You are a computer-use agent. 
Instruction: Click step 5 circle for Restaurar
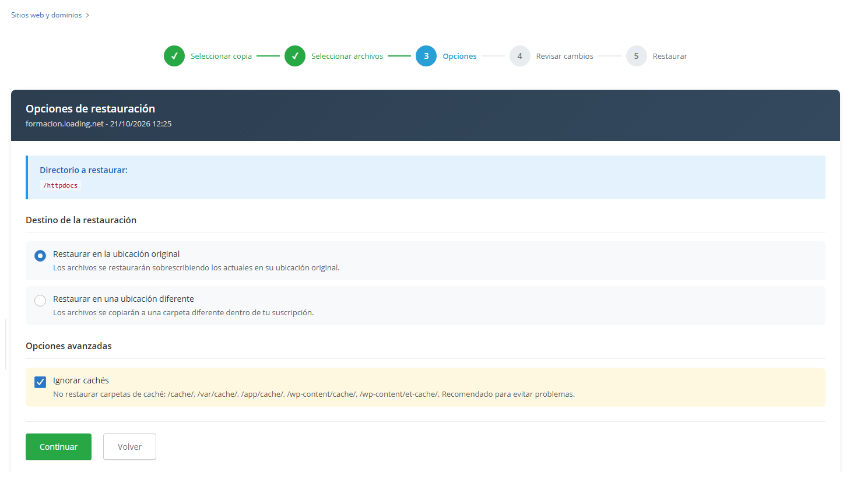click(636, 56)
